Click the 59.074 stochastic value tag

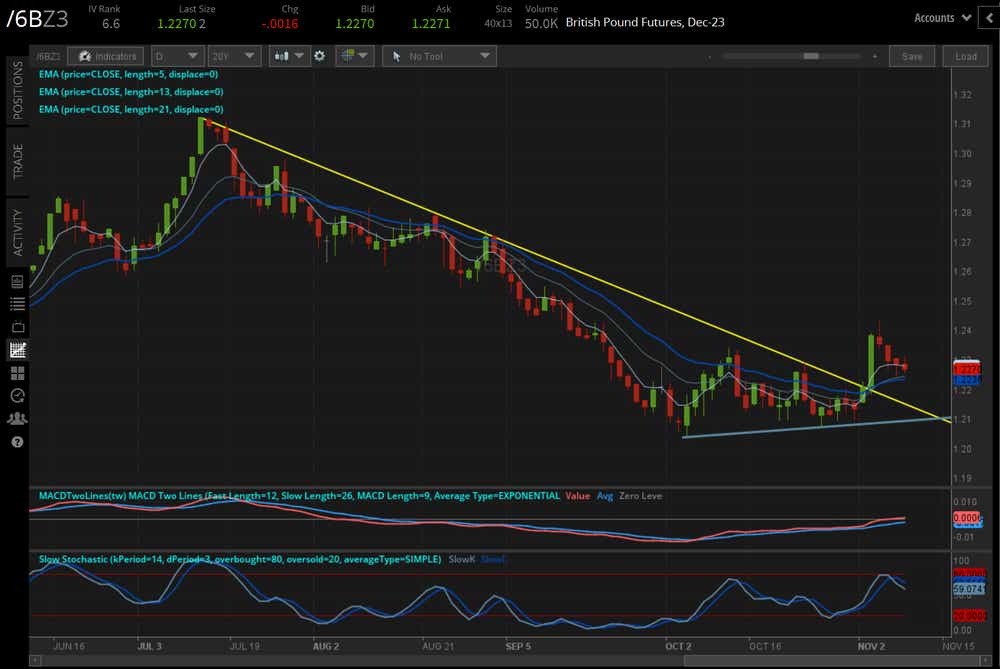(969, 589)
